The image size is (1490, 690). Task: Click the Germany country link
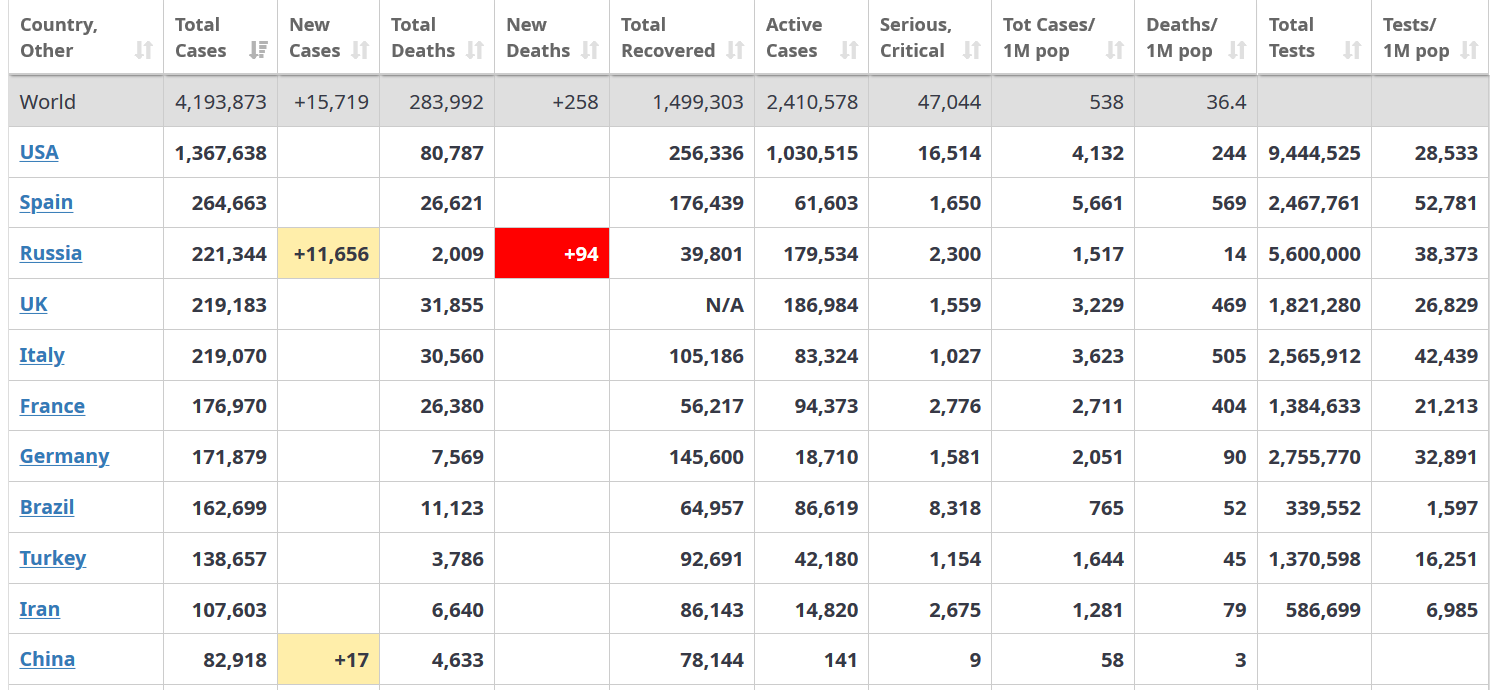(64, 456)
